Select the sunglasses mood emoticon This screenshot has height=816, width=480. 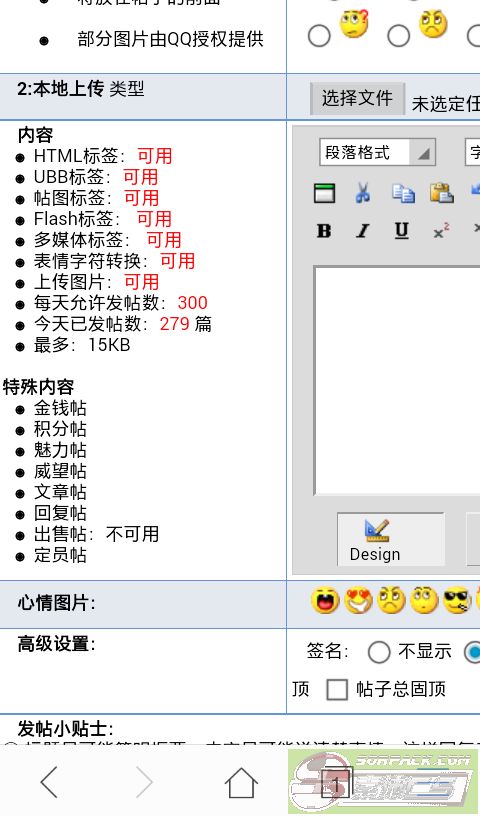457,601
